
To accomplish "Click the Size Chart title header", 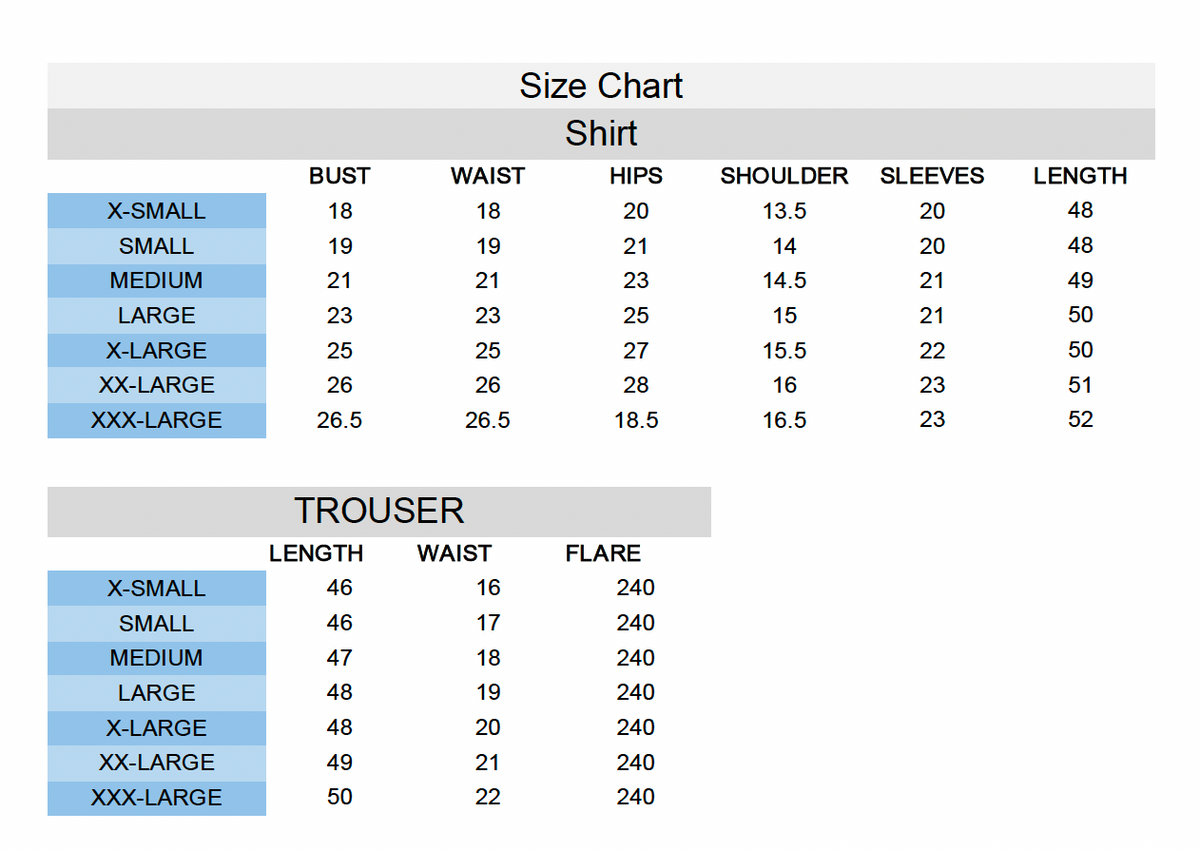I will (x=601, y=86).
